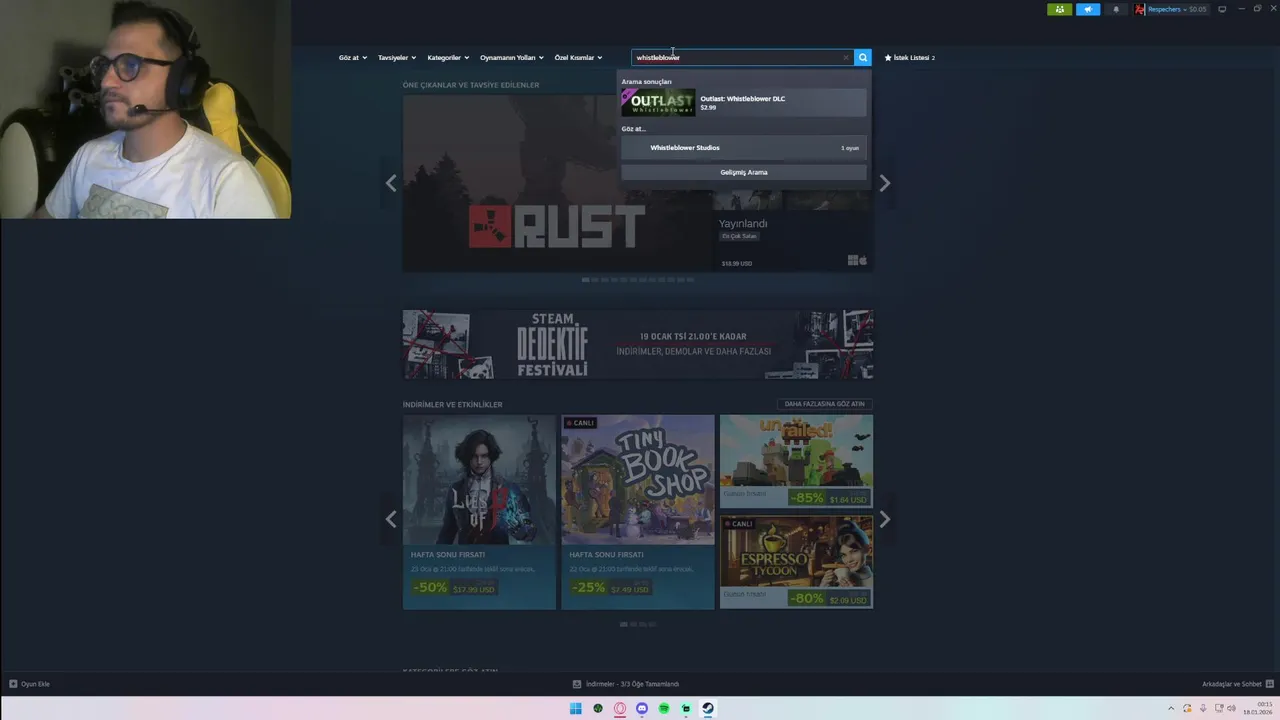Image resolution: width=1280 pixels, height=720 pixels.
Task: Click the Outlast Whistleblower thumbnail image
Action: 658,102
